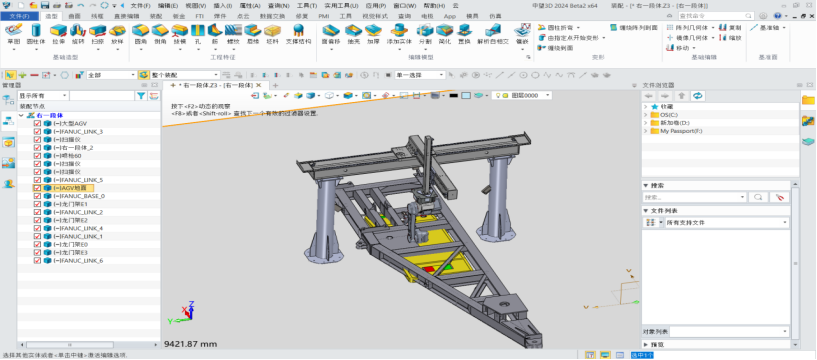Refresh the file browser panel
The width and height of the screenshot is (817, 360).
[x=698, y=96]
